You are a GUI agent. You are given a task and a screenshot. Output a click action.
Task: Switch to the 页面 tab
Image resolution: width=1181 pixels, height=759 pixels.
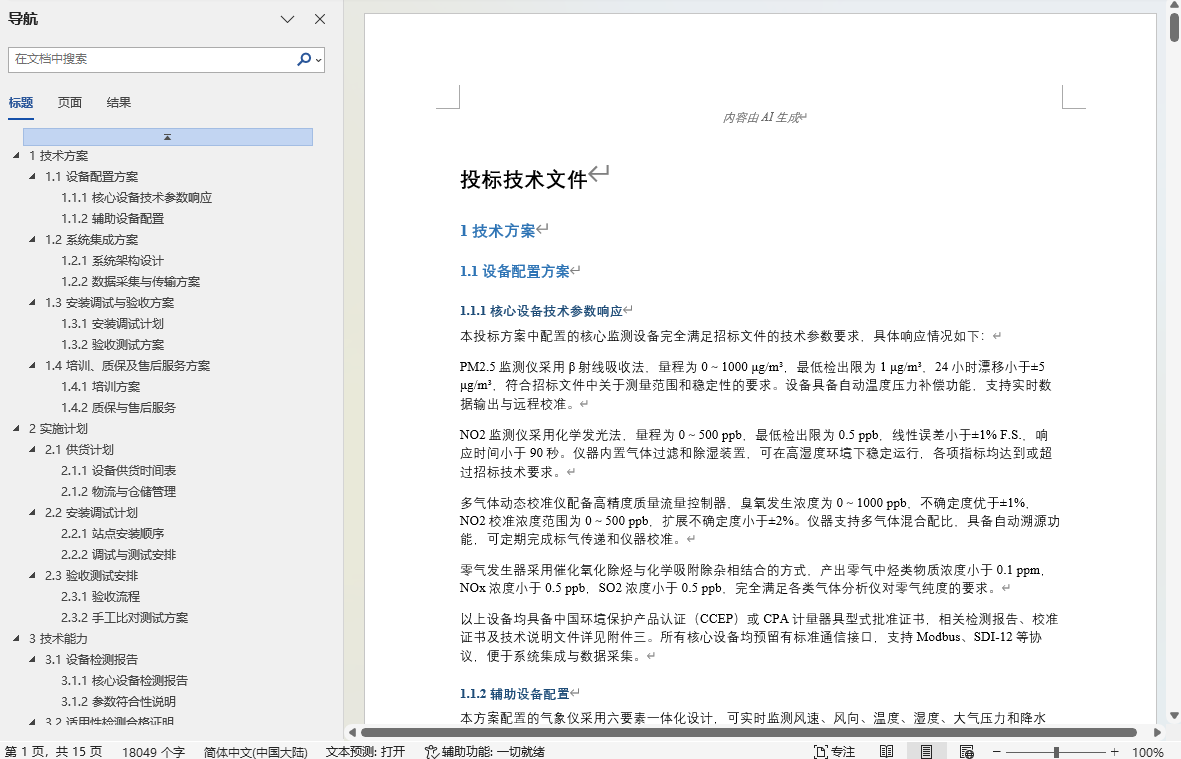pyautogui.click(x=69, y=102)
